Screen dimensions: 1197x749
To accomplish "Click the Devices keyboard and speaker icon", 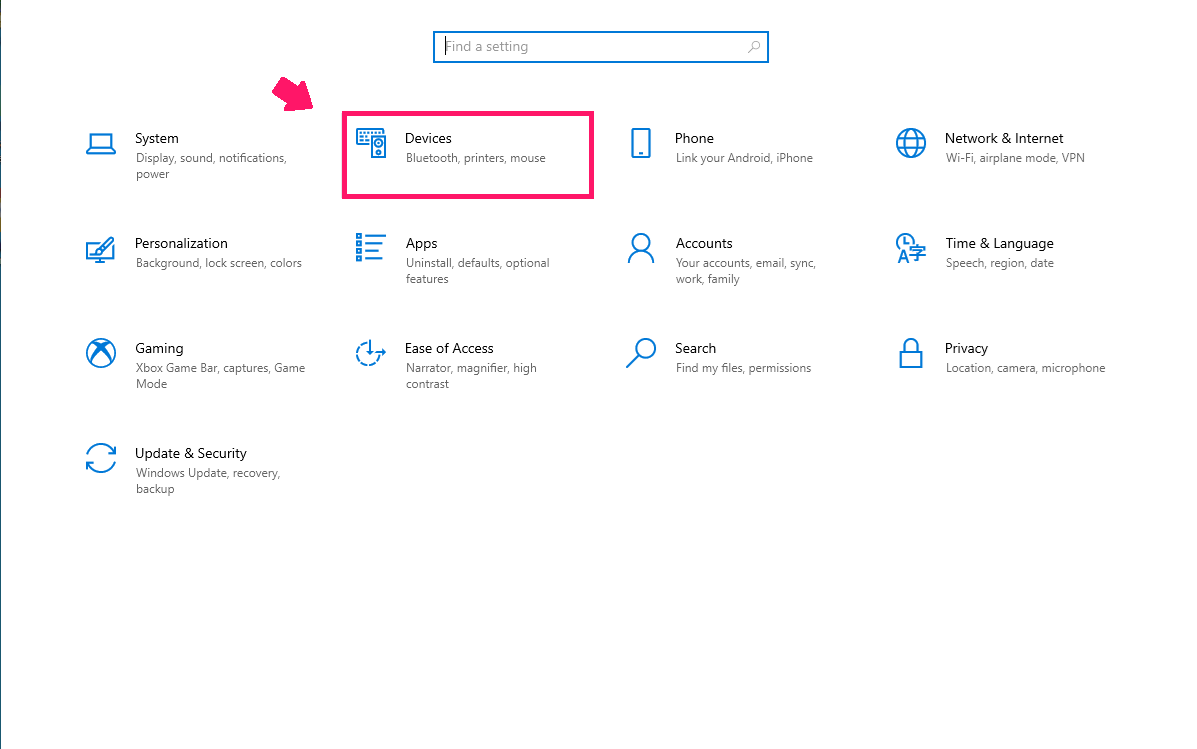I will pyautogui.click(x=371, y=143).
